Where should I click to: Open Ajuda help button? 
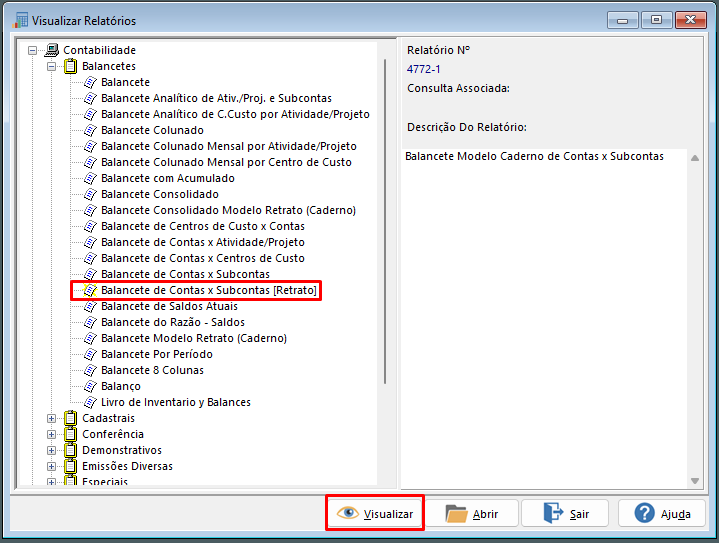click(x=662, y=514)
